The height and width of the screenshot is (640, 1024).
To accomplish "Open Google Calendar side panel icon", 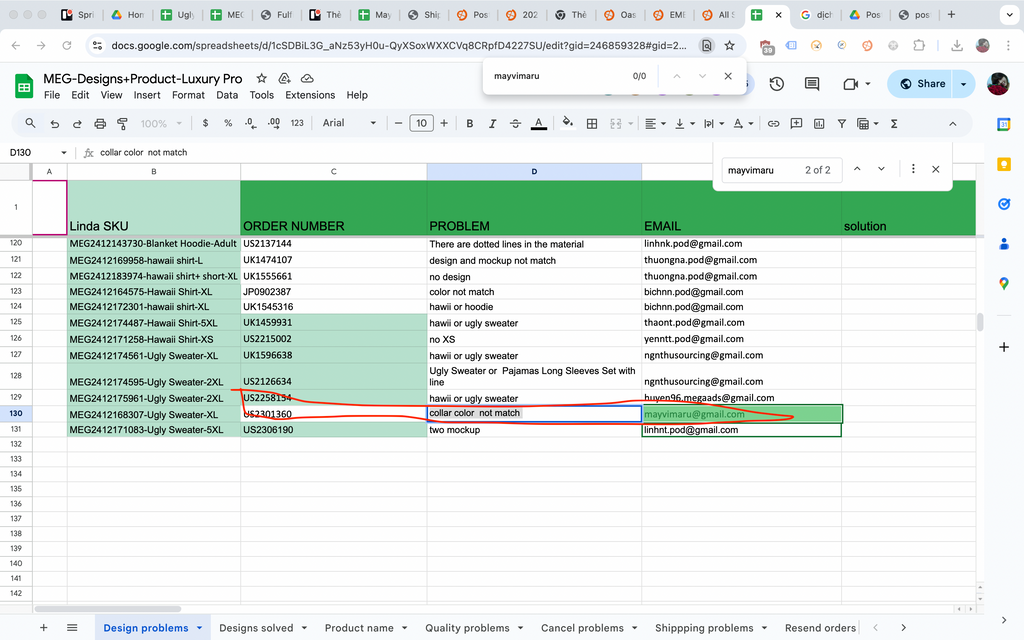I will tap(1004, 124).
